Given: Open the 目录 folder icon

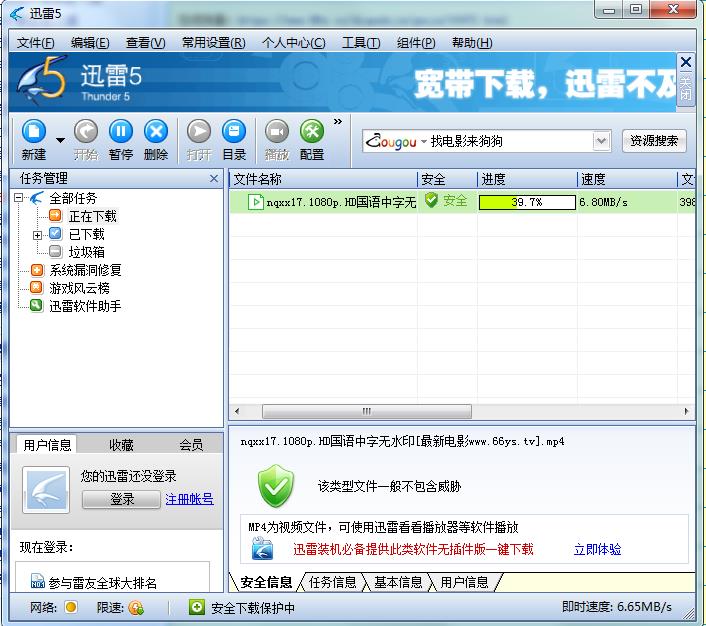Looking at the screenshot, I should click(x=234, y=141).
